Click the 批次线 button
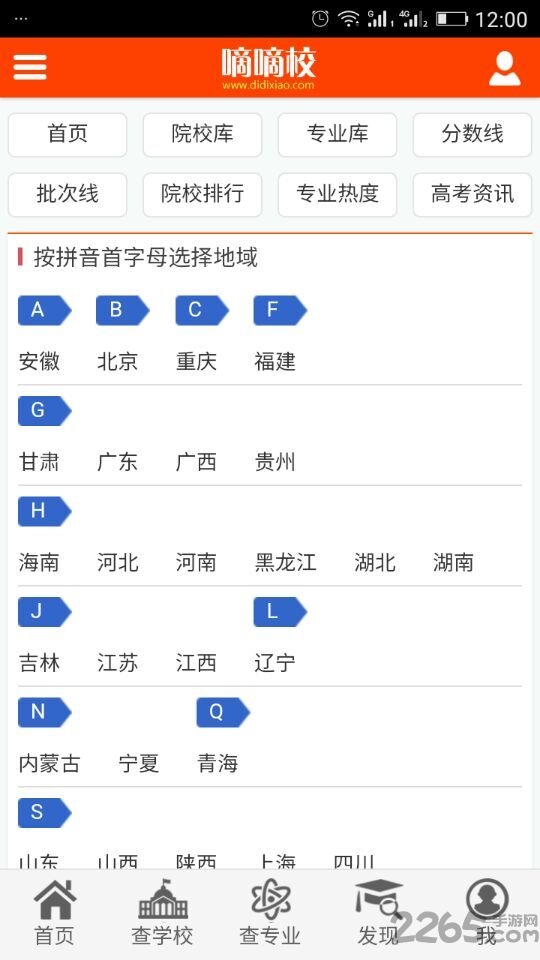This screenshot has width=540, height=960. 67,195
